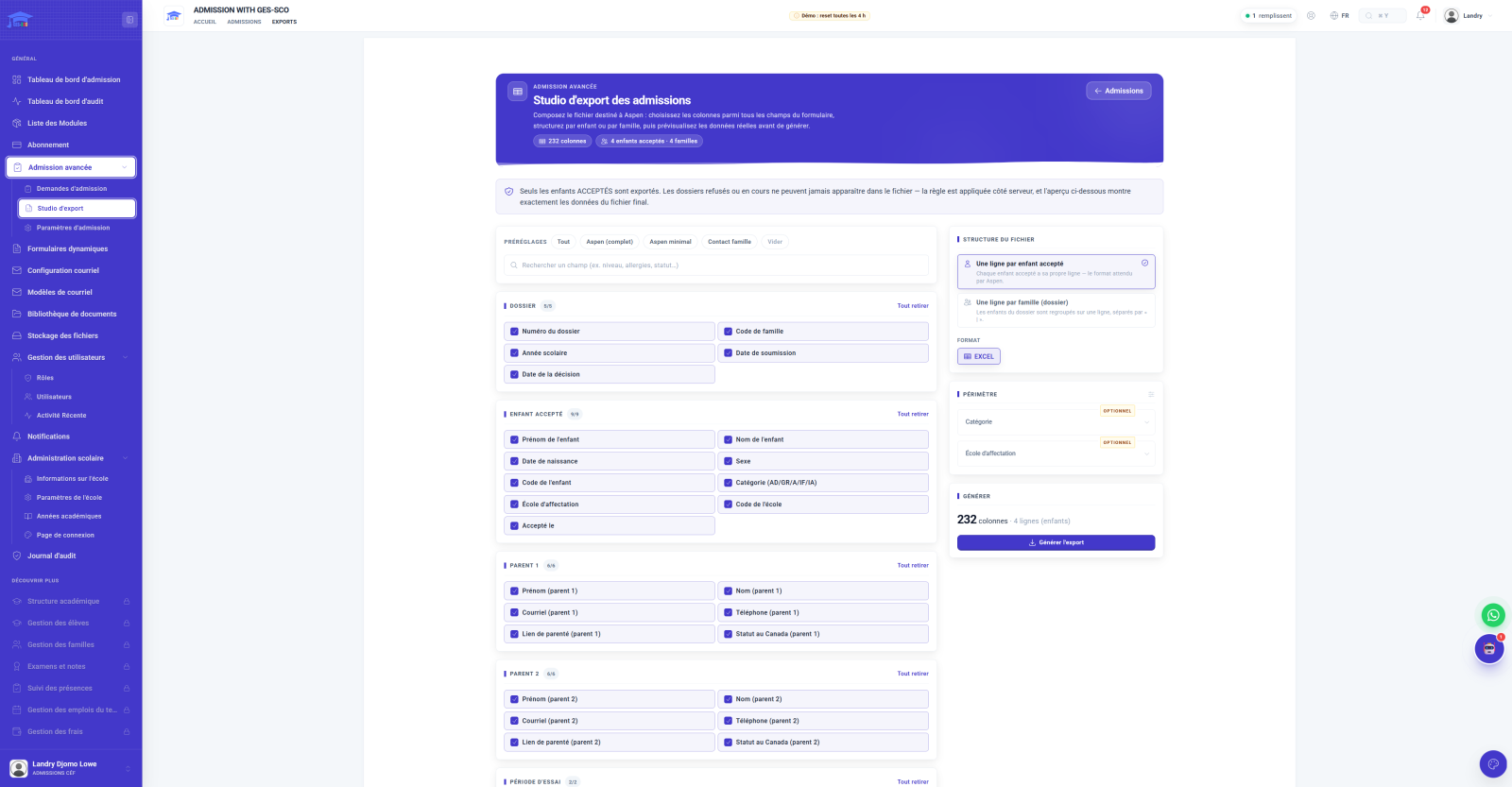Image resolution: width=1512 pixels, height=787 pixels.
Task: Click the 1 remplissent status pill
Action: [x=1268, y=15]
